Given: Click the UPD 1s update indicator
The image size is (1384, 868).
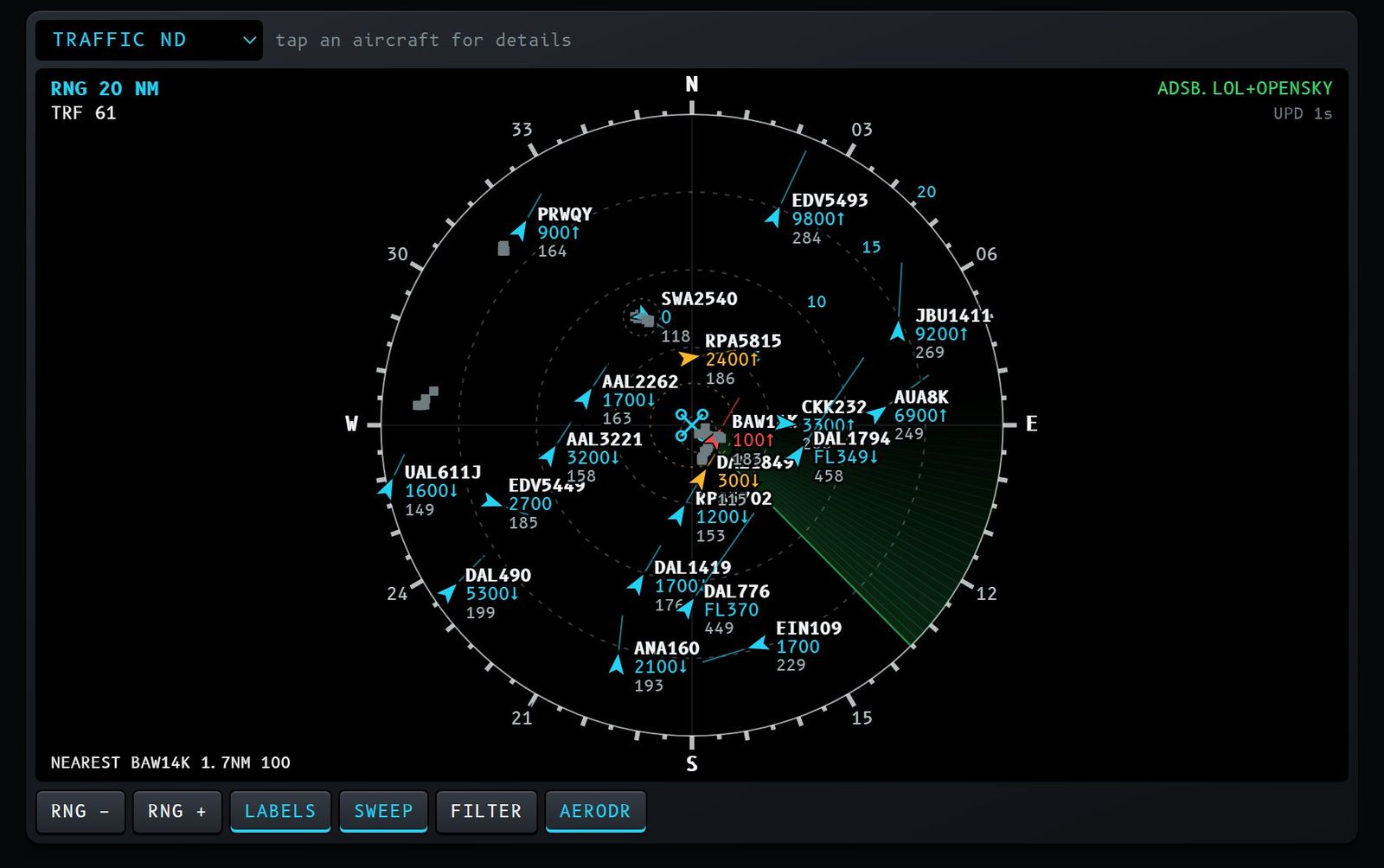Looking at the screenshot, I should 1303,113.
